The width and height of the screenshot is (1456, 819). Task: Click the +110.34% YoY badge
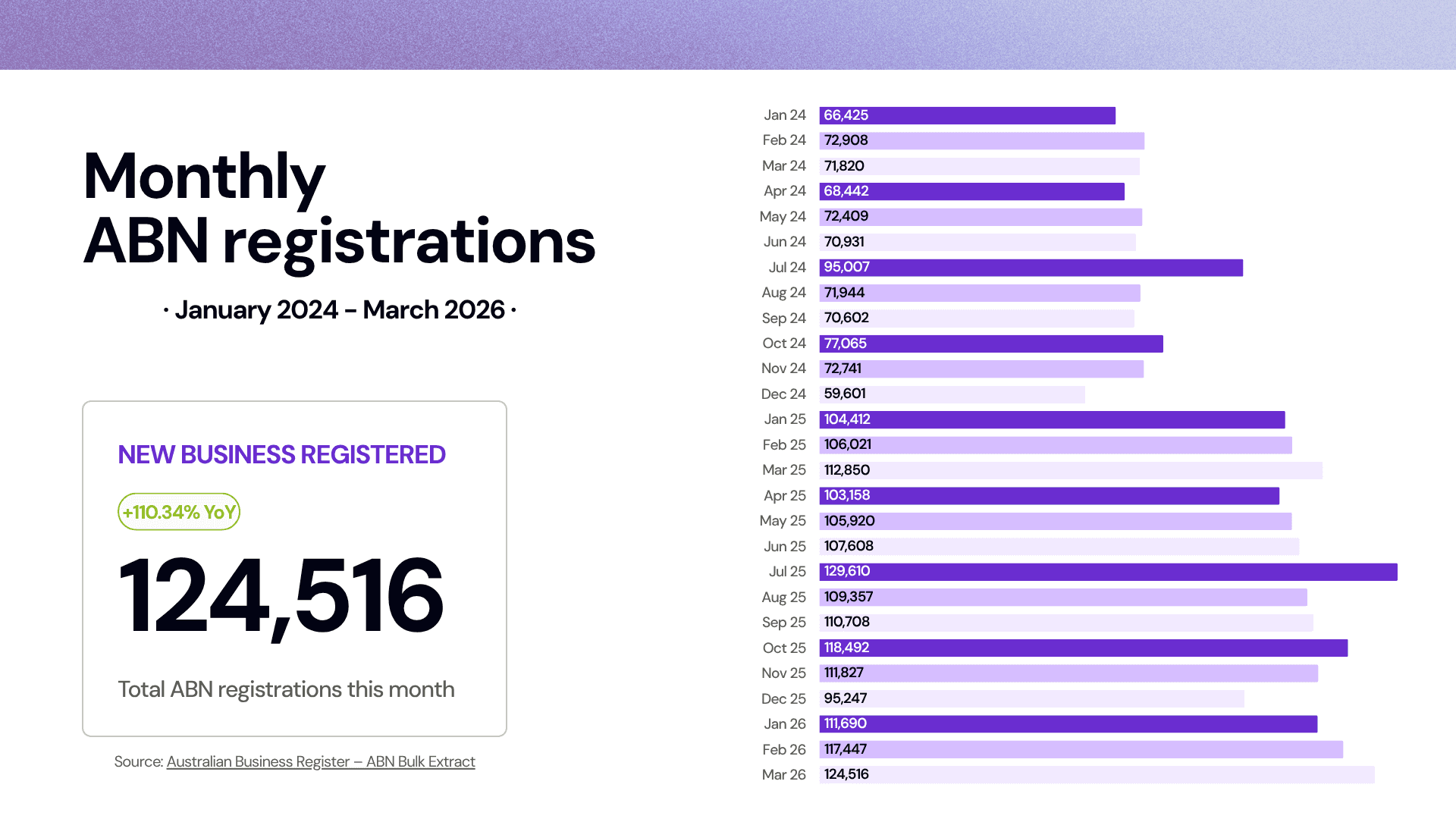coord(179,512)
